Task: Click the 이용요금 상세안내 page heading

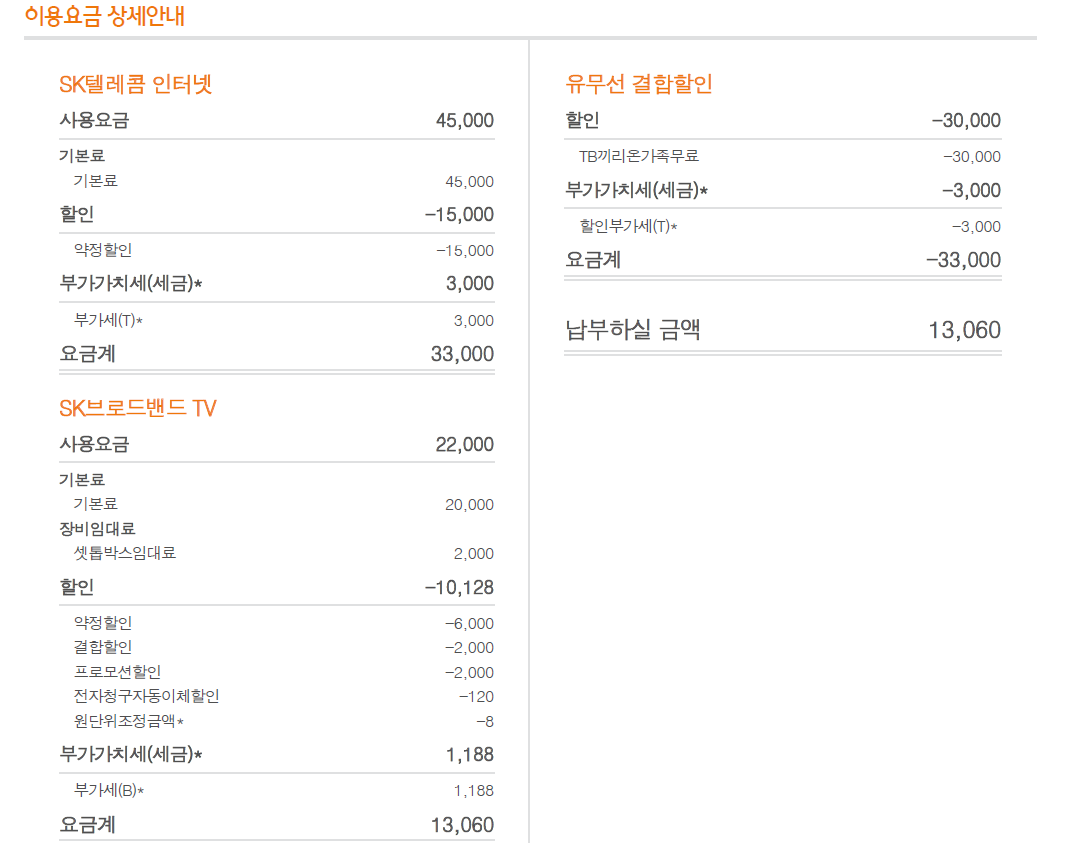Action: point(104,16)
